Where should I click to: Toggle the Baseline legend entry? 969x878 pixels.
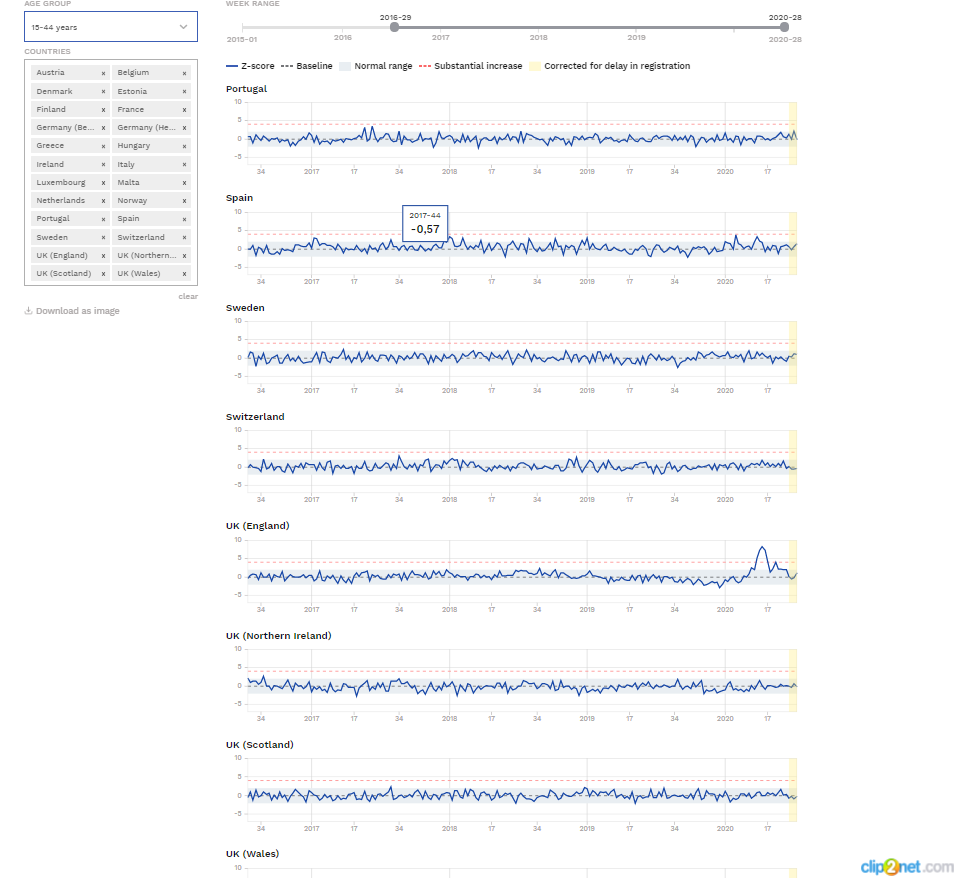308,66
